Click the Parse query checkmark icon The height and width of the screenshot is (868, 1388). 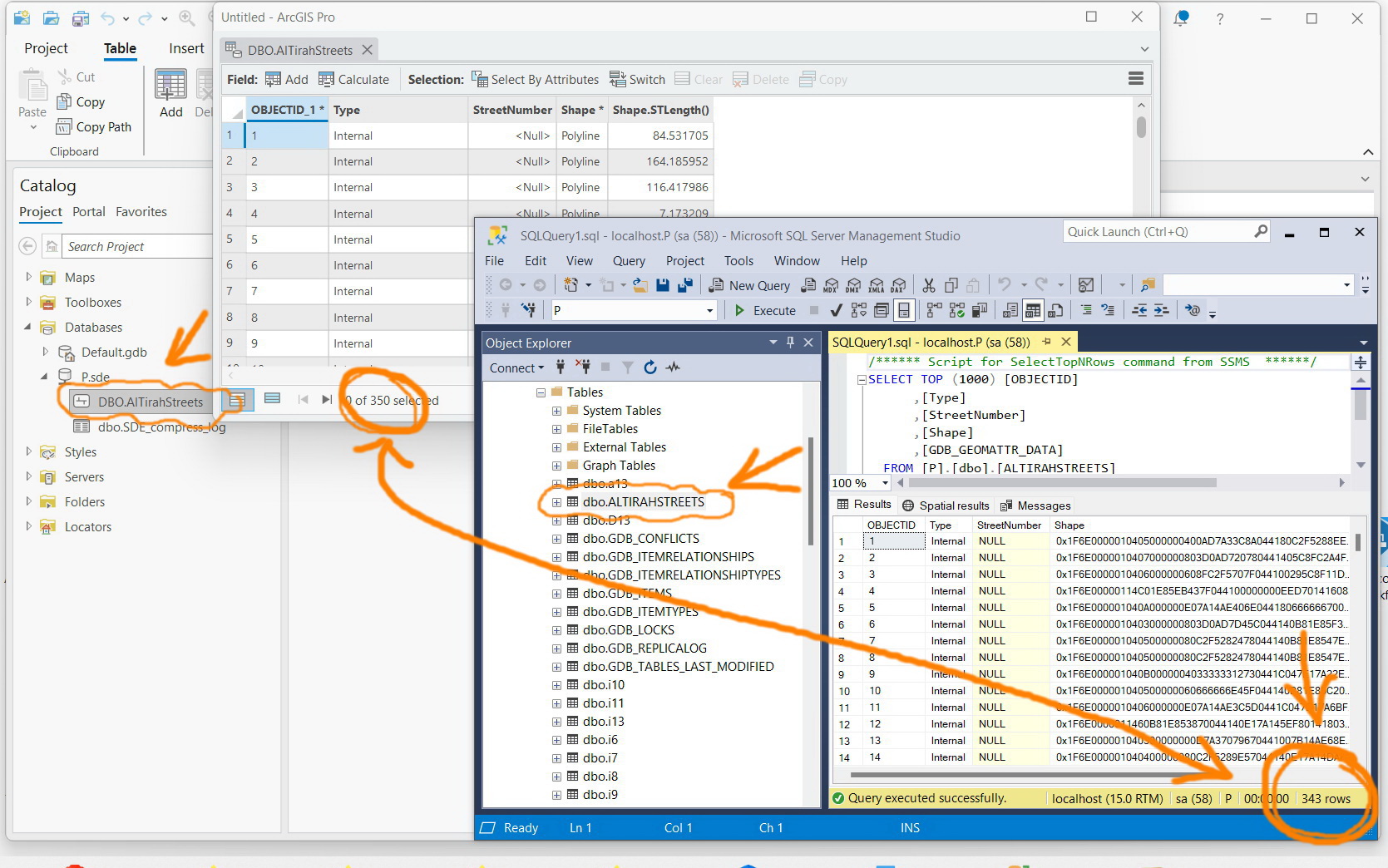(836, 311)
